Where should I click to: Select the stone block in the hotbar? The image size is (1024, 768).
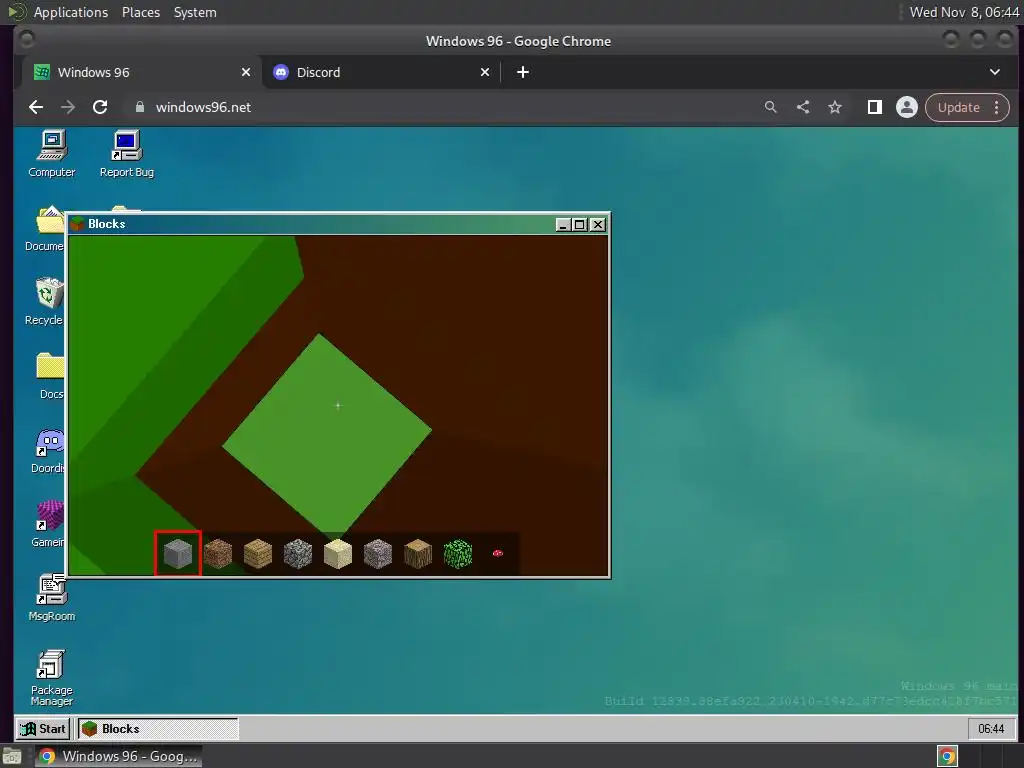178,554
